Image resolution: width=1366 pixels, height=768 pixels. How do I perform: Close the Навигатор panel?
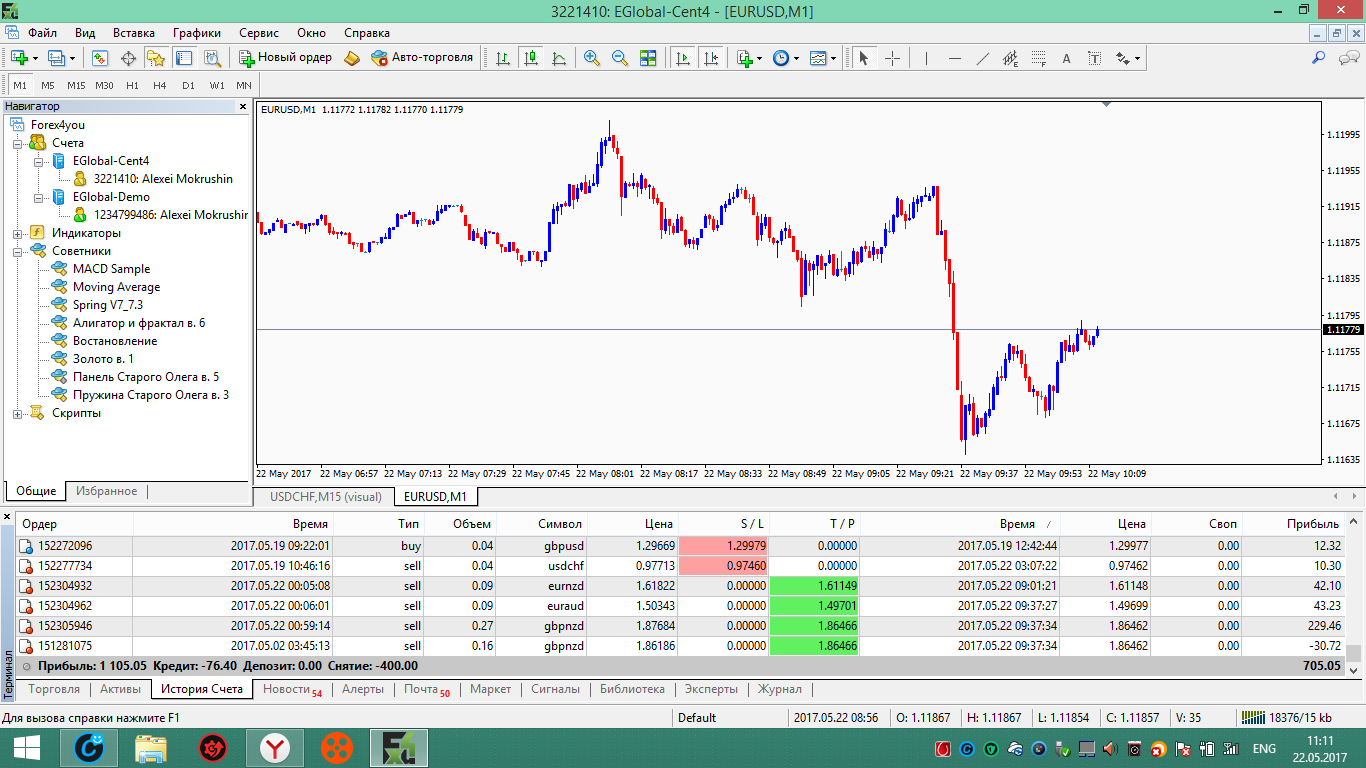[242, 106]
